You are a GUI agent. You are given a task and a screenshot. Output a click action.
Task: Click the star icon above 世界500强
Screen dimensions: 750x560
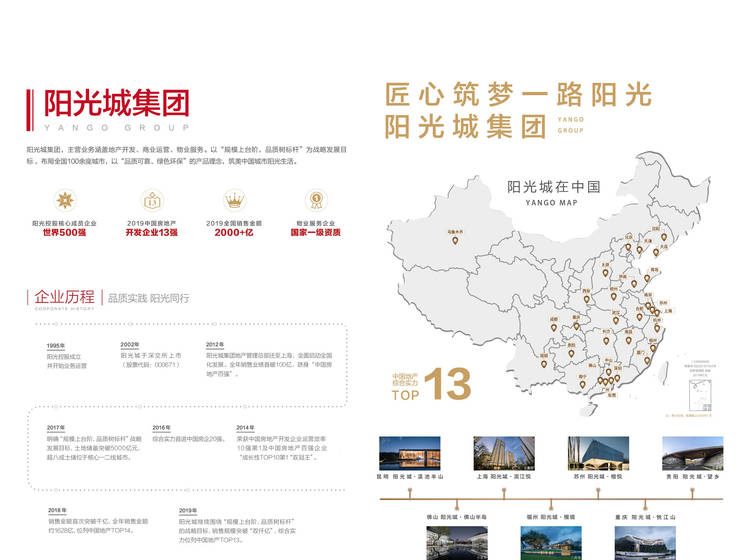pos(65,200)
